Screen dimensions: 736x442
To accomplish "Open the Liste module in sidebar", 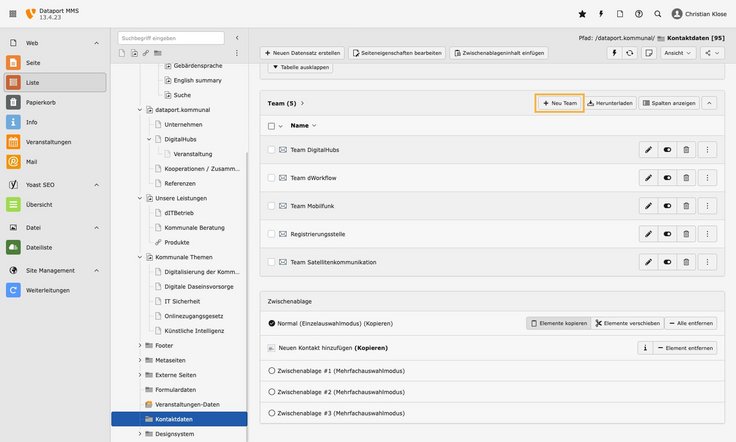I will (55, 82).
